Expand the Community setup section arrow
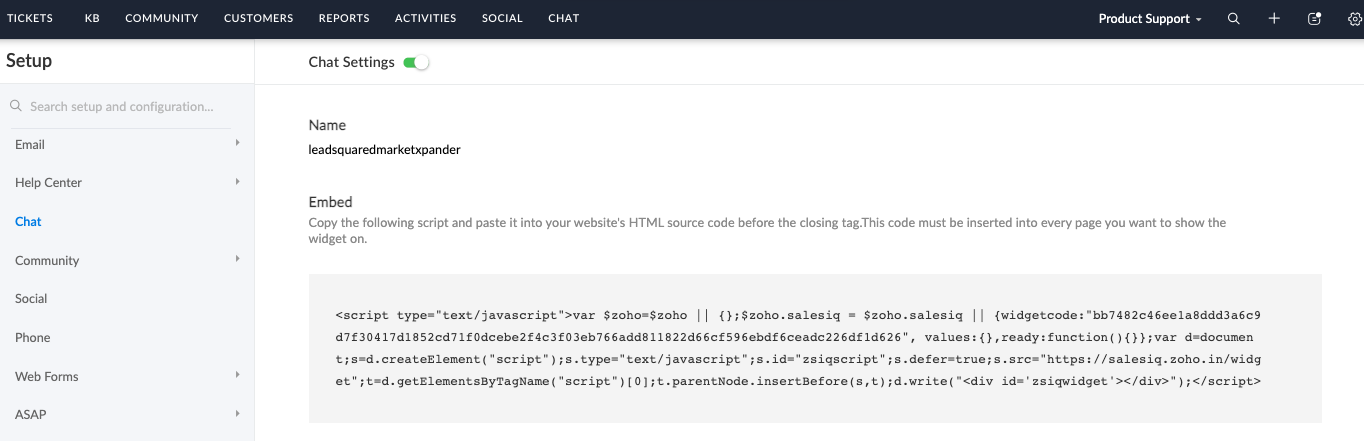Viewport: 1364px width, 441px height. [237, 260]
